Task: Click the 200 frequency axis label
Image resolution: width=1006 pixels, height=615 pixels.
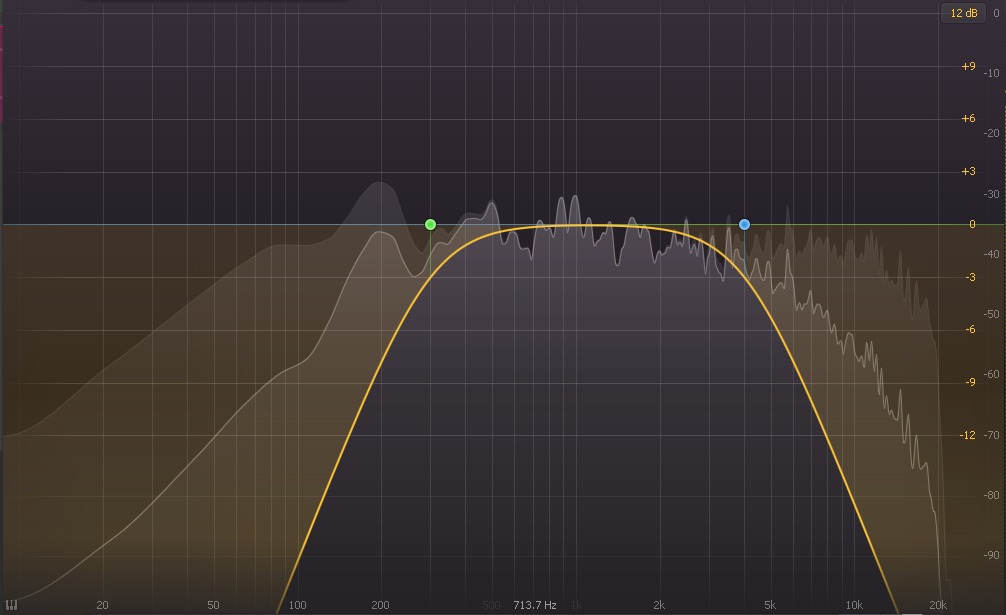Action: pos(380,605)
